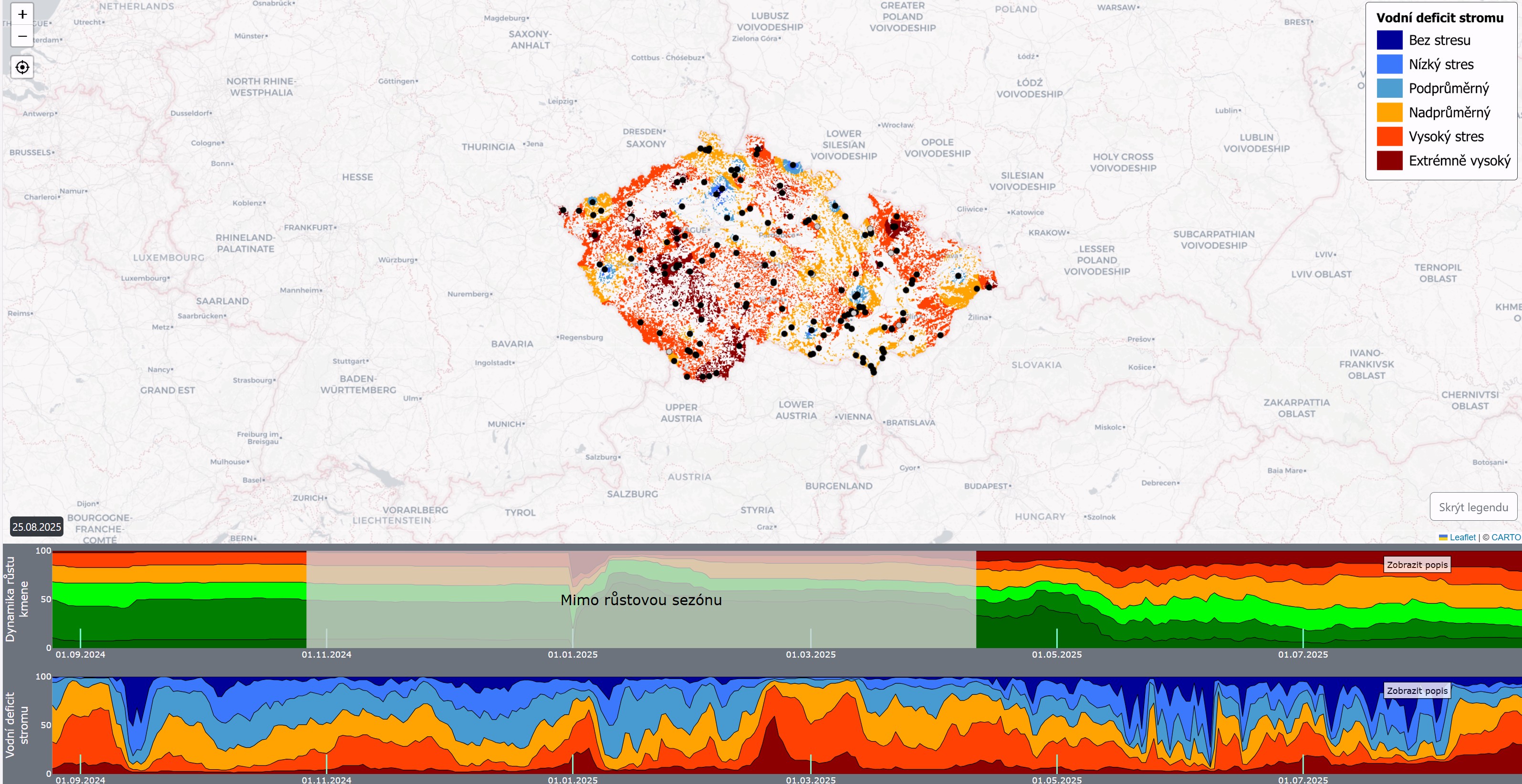Show description for tree water deficit chart
This screenshot has width=1522, height=784.
(x=1417, y=691)
